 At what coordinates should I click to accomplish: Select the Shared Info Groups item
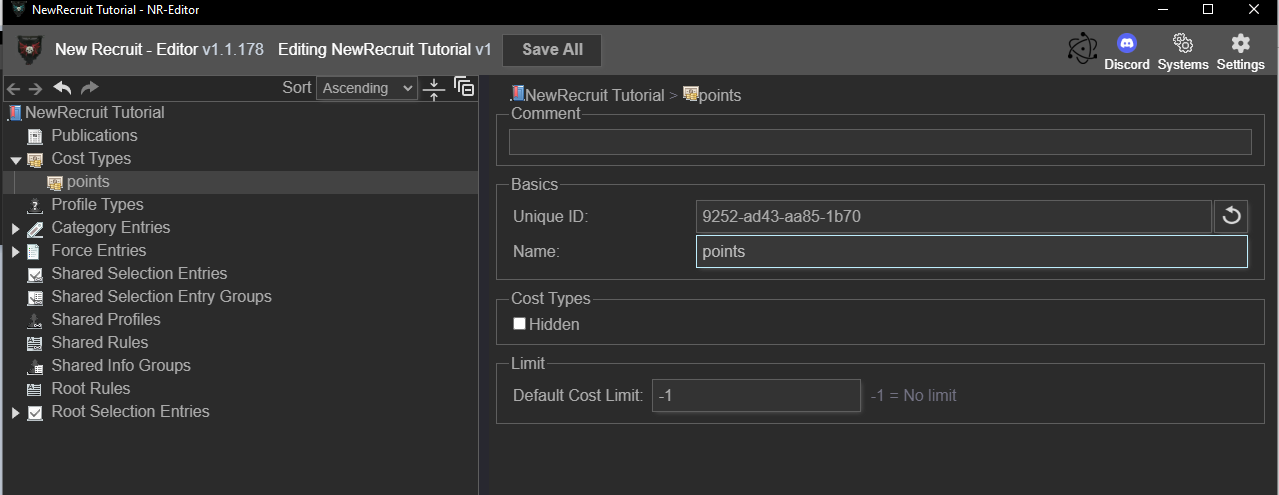pyautogui.click(x=121, y=365)
